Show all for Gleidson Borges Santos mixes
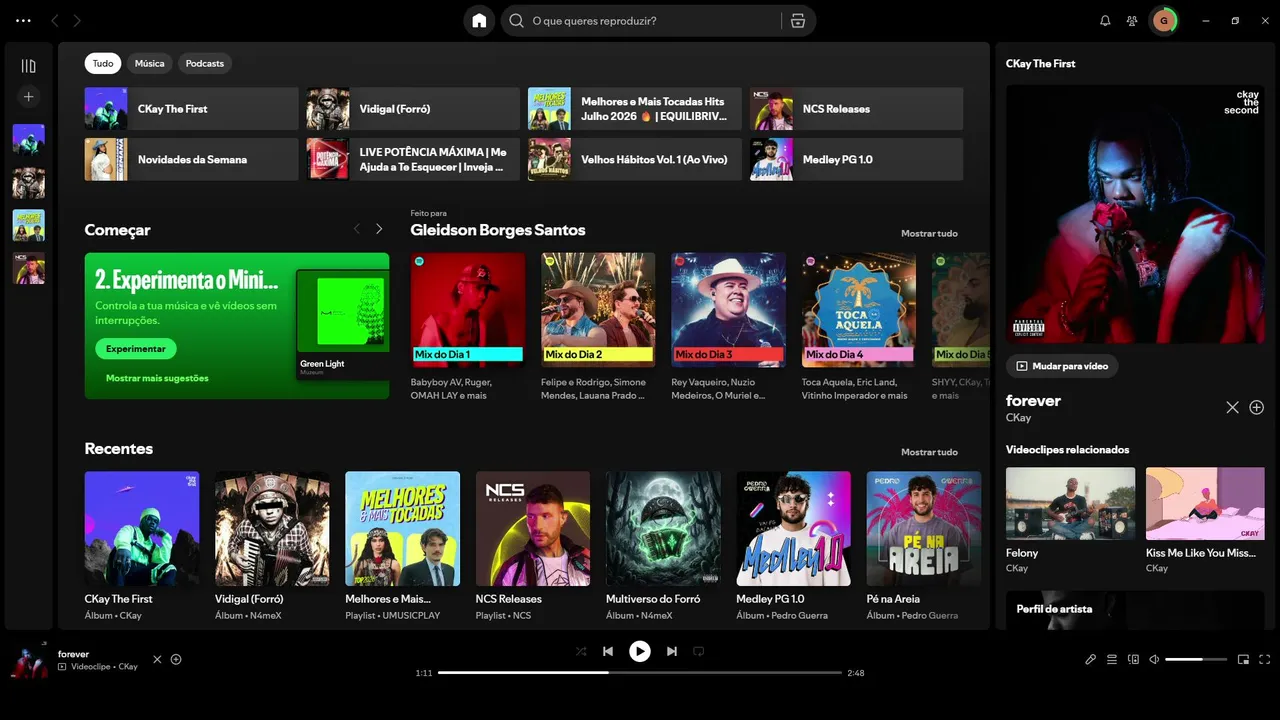 point(929,233)
